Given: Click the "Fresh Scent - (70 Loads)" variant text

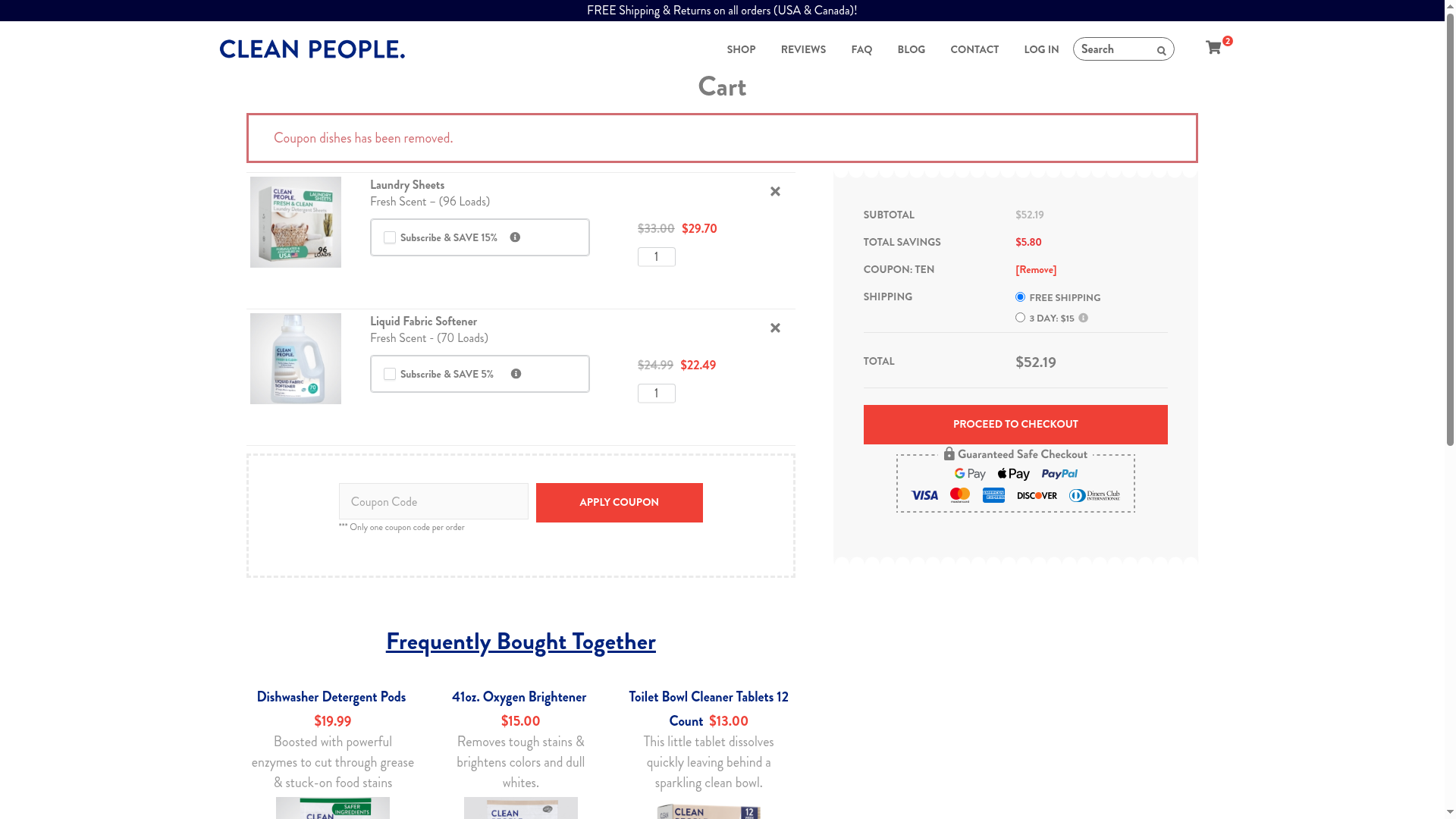Looking at the screenshot, I should tap(429, 338).
